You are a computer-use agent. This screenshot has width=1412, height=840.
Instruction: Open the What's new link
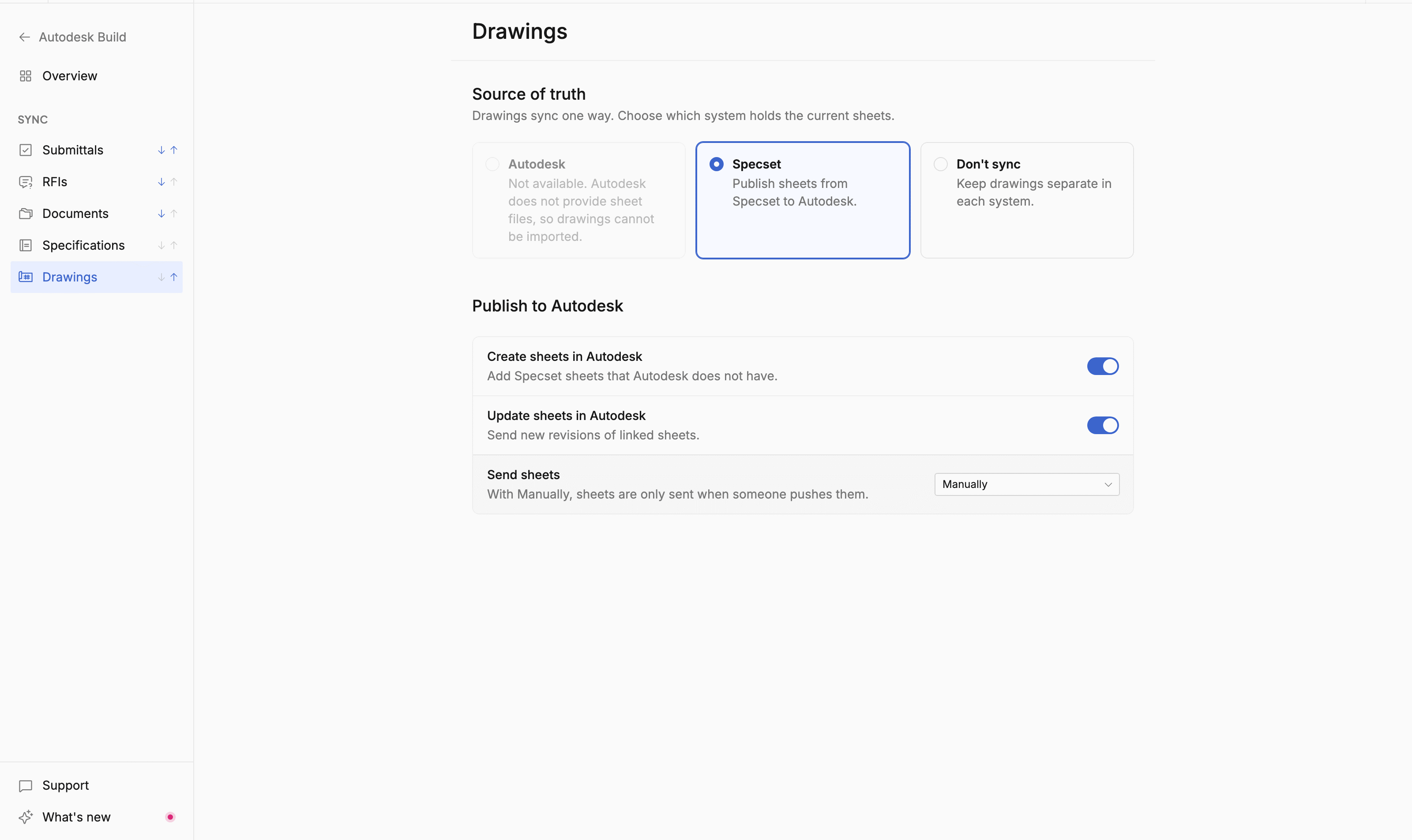(97, 817)
